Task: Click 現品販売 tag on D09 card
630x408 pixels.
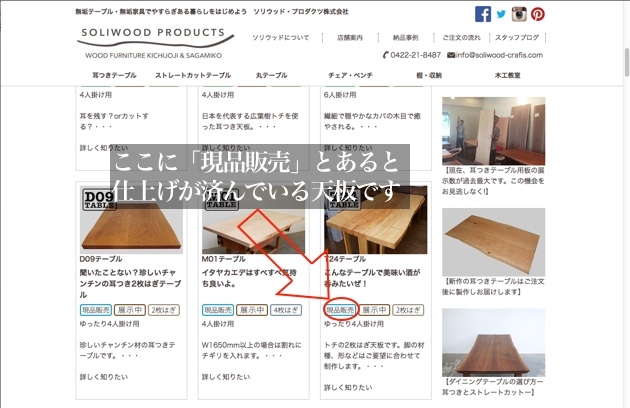Action: 96,310
